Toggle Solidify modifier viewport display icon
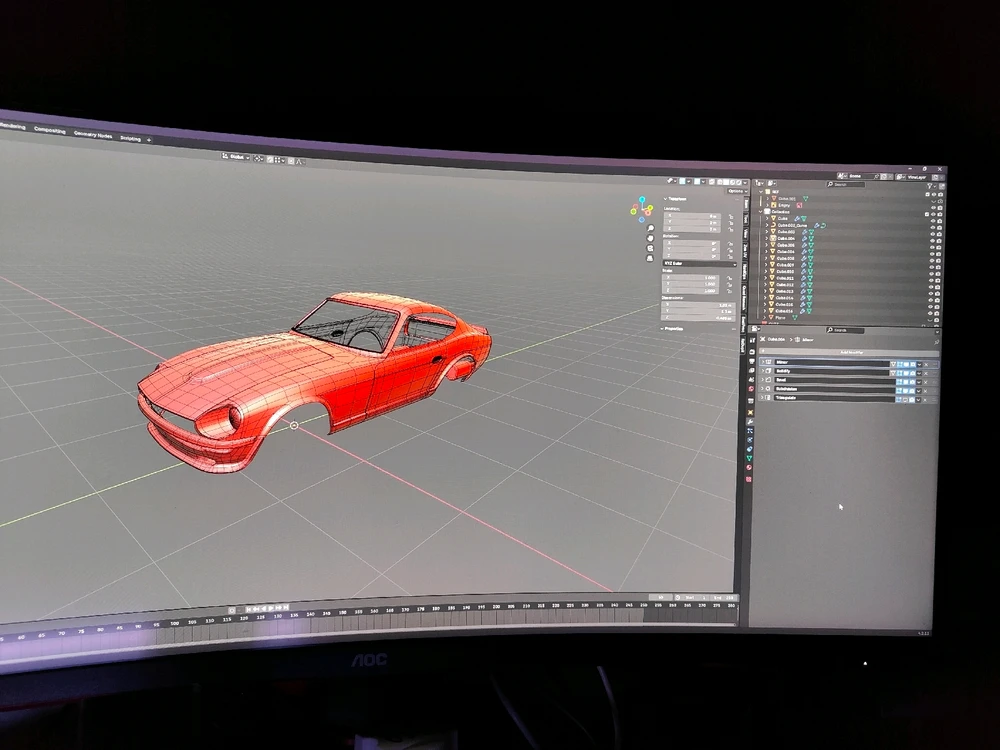1000x750 pixels. pyautogui.click(x=907, y=371)
